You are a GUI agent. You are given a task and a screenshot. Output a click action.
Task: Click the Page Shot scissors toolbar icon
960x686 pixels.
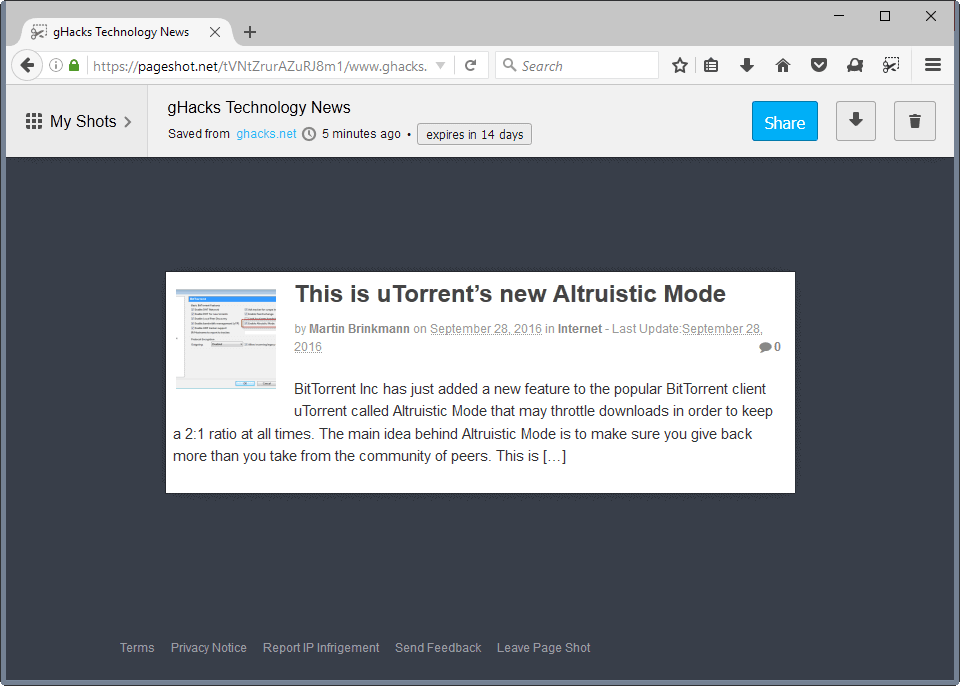(x=891, y=64)
